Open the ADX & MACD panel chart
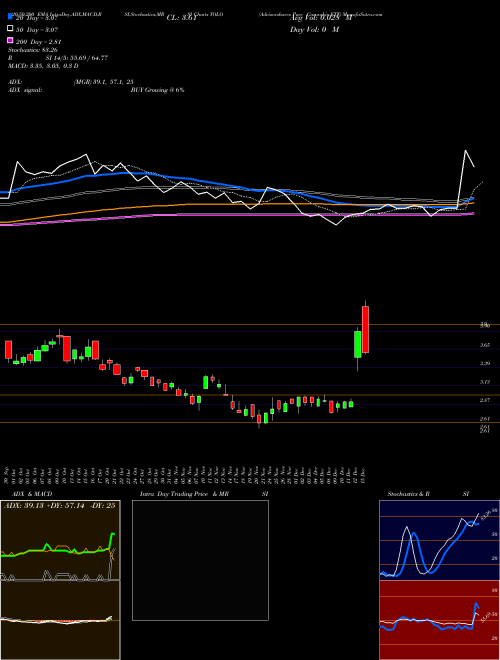 click(x=60, y=580)
